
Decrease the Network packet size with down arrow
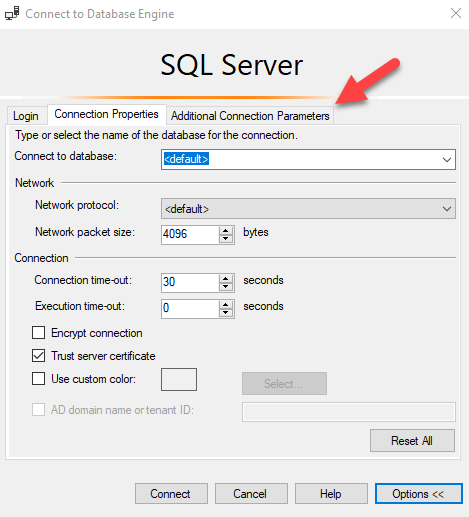coord(226,239)
